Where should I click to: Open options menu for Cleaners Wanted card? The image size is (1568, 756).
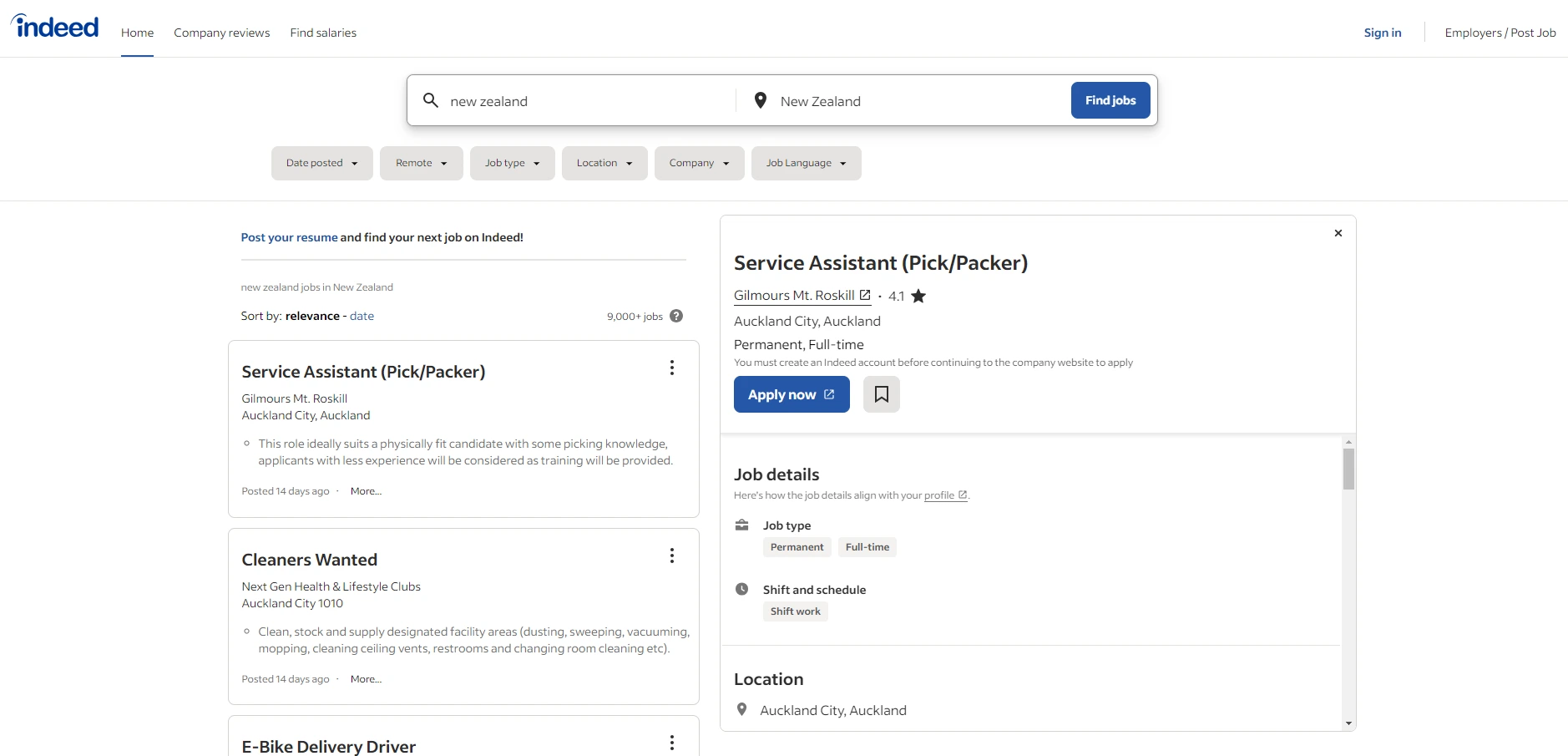[x=672, y=556]
